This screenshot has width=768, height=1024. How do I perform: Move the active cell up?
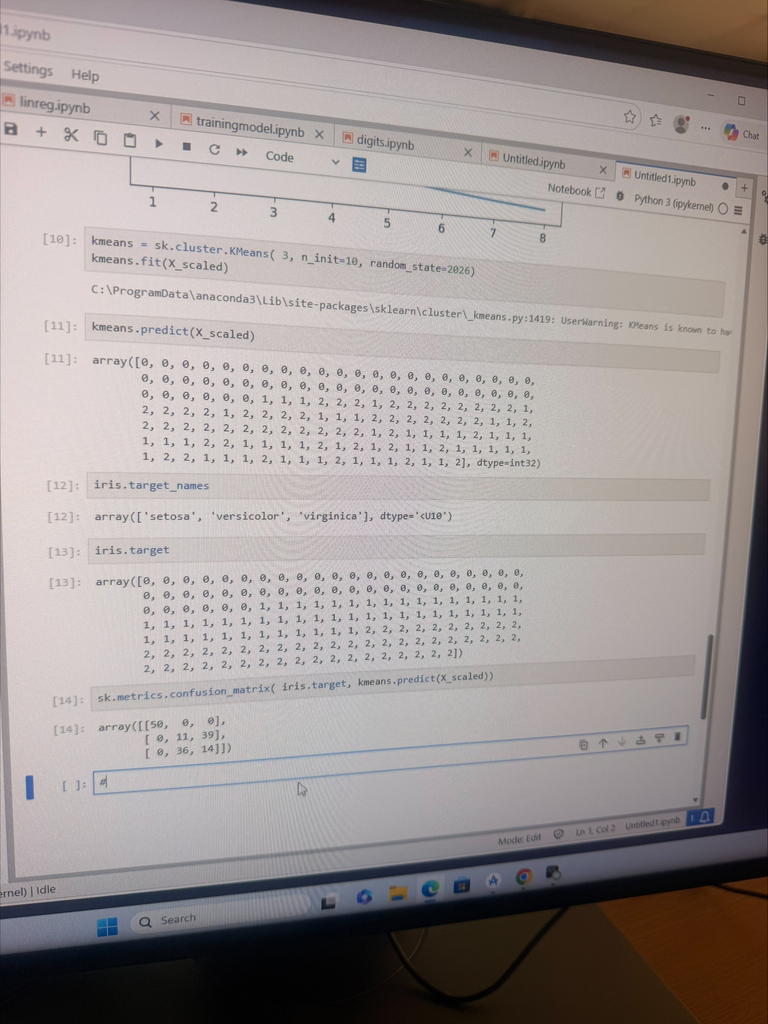[x=603, y=743]
